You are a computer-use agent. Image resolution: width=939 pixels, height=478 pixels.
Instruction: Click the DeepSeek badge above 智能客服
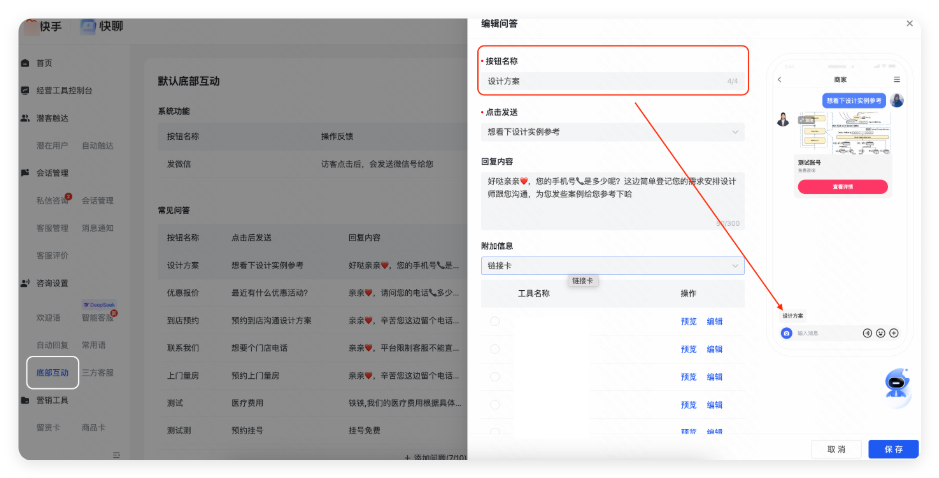[99, 305]
